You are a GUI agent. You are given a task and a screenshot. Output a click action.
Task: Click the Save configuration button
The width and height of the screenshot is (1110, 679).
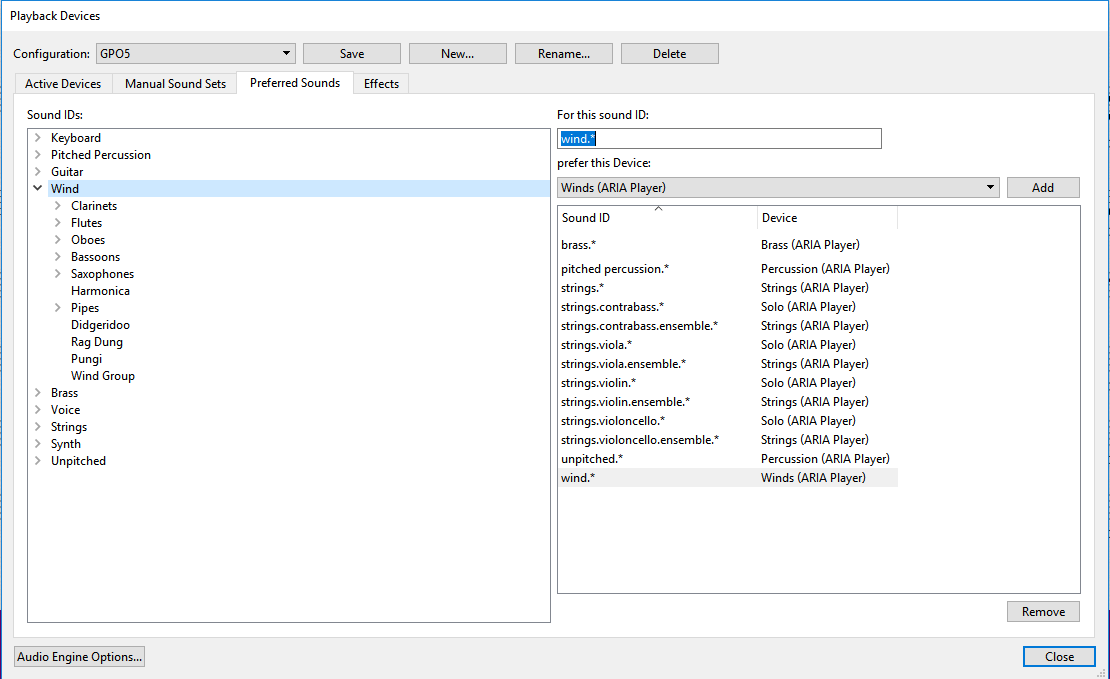click(x=351, y=54)
